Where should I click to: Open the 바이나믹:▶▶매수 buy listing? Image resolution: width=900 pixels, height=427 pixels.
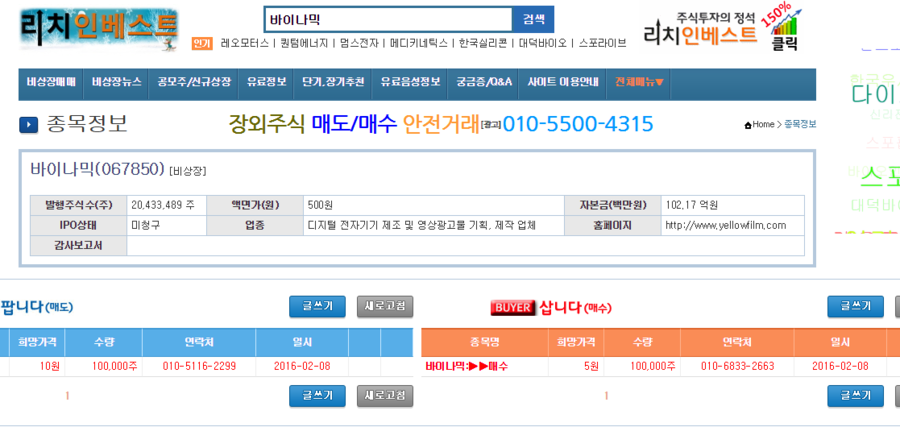coord(467,366)
